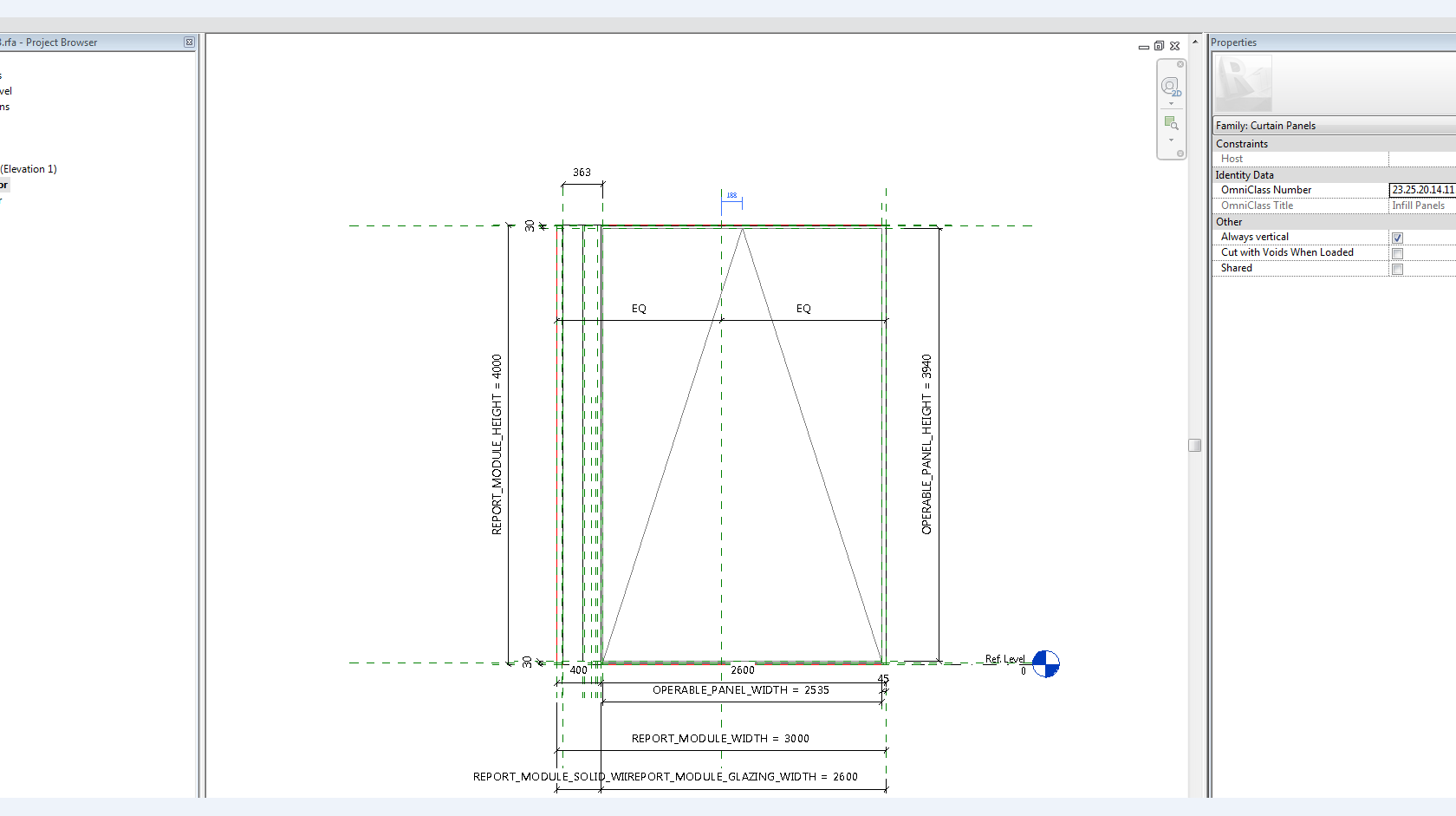
Task: Select OPERABLE_PANEL_HEIGHT = 3940 dimension
Action: (x=926, y=444)
